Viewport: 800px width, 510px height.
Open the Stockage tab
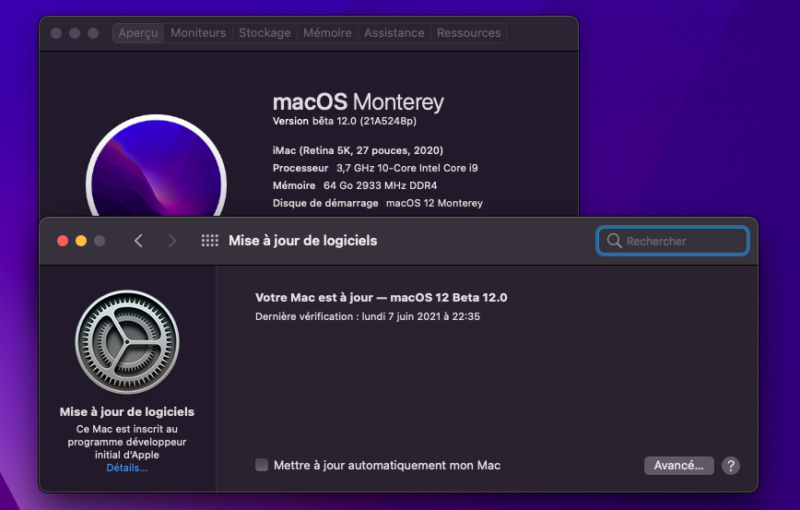click(x=264, y=33)
